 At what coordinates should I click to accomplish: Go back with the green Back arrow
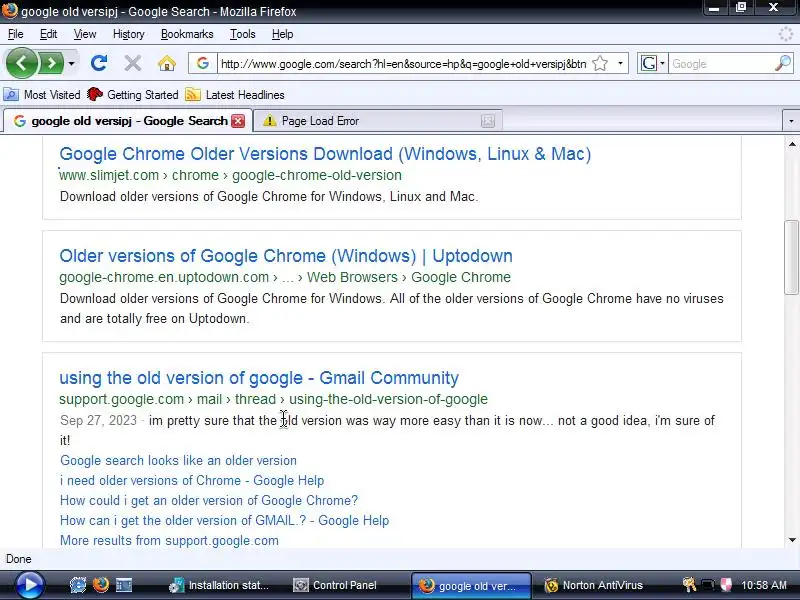pyautogui.click(x=21, y=63)
